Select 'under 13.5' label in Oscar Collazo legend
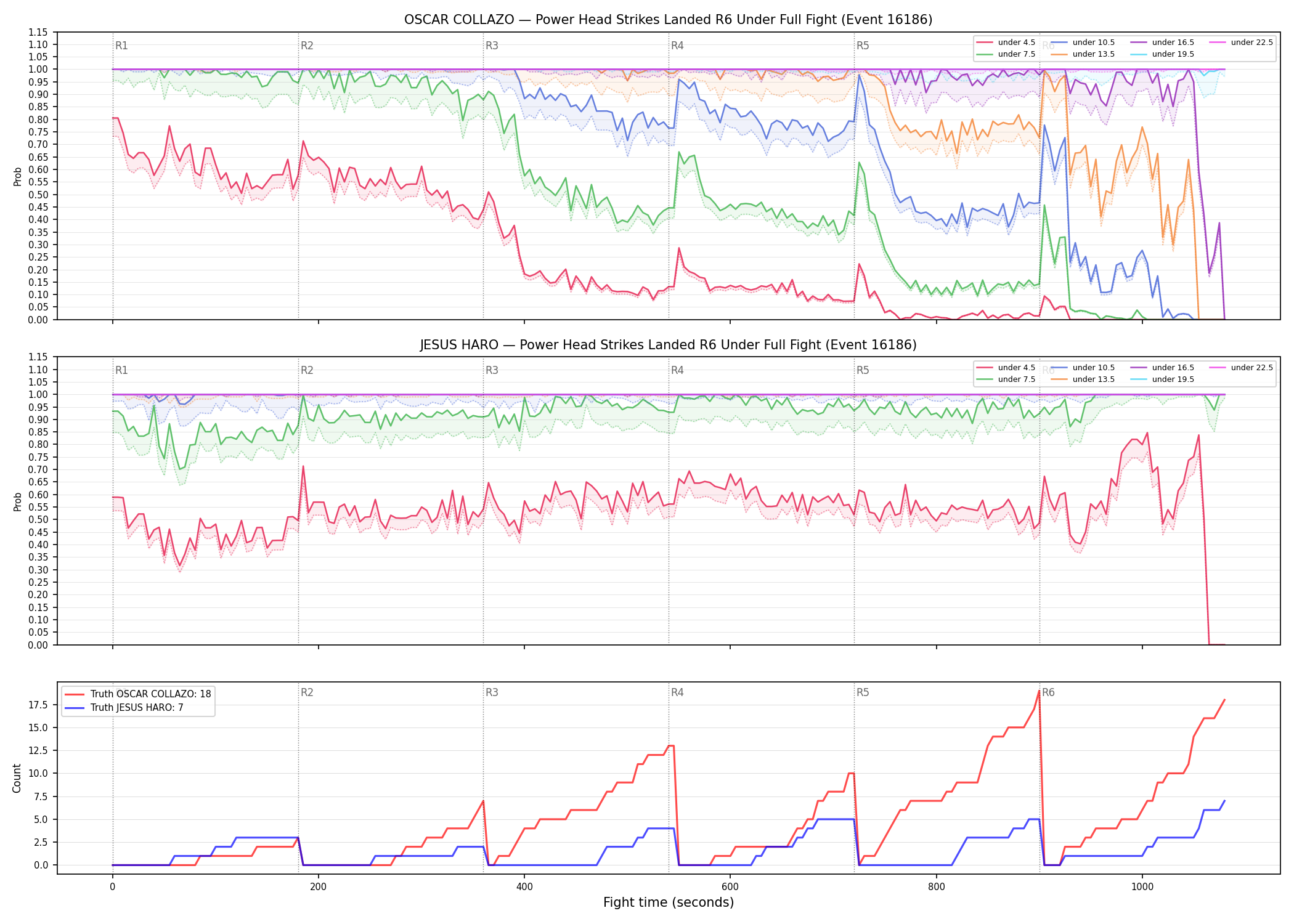The width and height of the screenshot is (1294, 924). click(x=1094, y=54)
